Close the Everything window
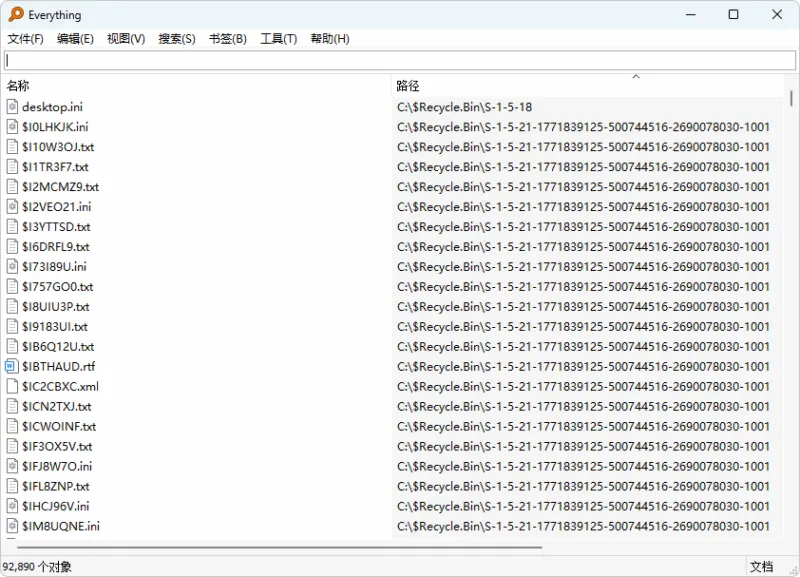This screenshot has width=800, height=577. [777, 14]
